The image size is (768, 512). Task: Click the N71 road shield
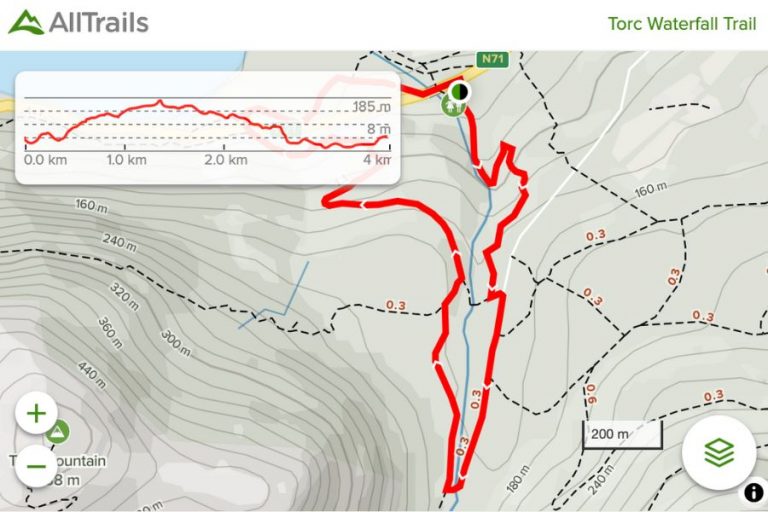pos(492,59)
